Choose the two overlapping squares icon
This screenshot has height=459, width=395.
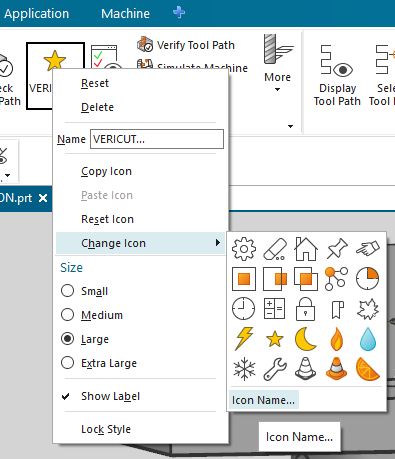point(306,279)
